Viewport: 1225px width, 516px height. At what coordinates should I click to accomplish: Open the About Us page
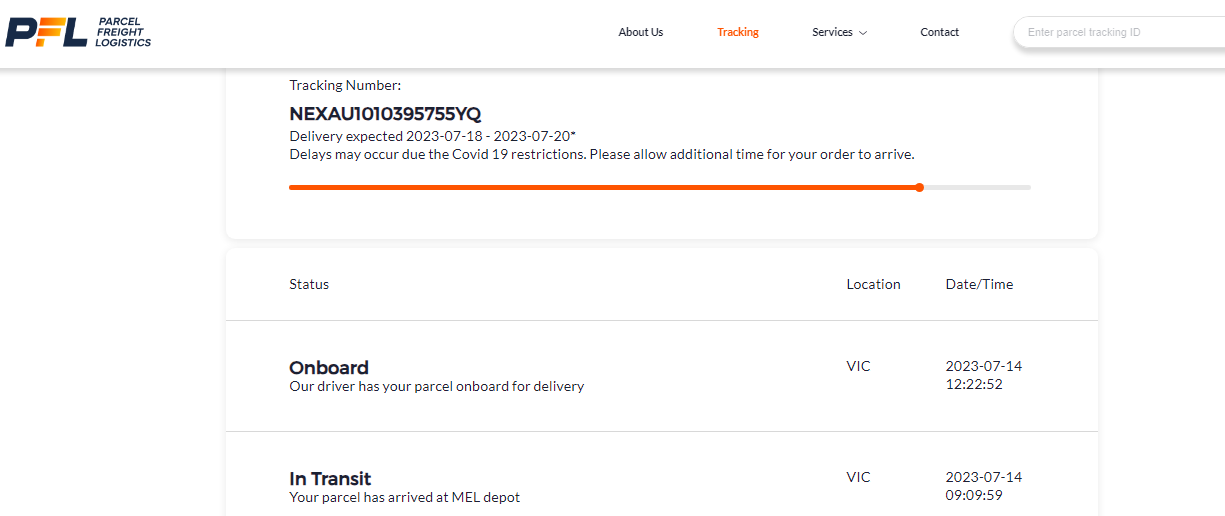(640, 32)
